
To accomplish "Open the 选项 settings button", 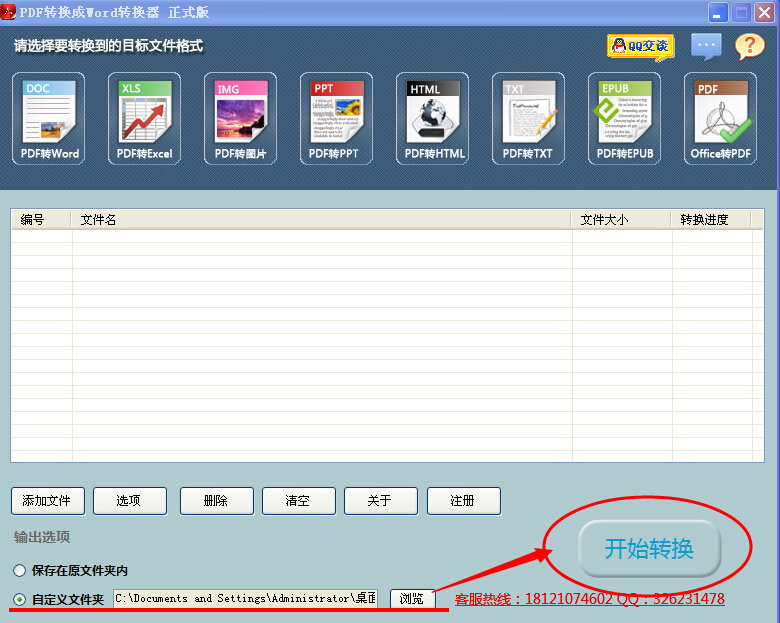I will (x=130, y=501).
